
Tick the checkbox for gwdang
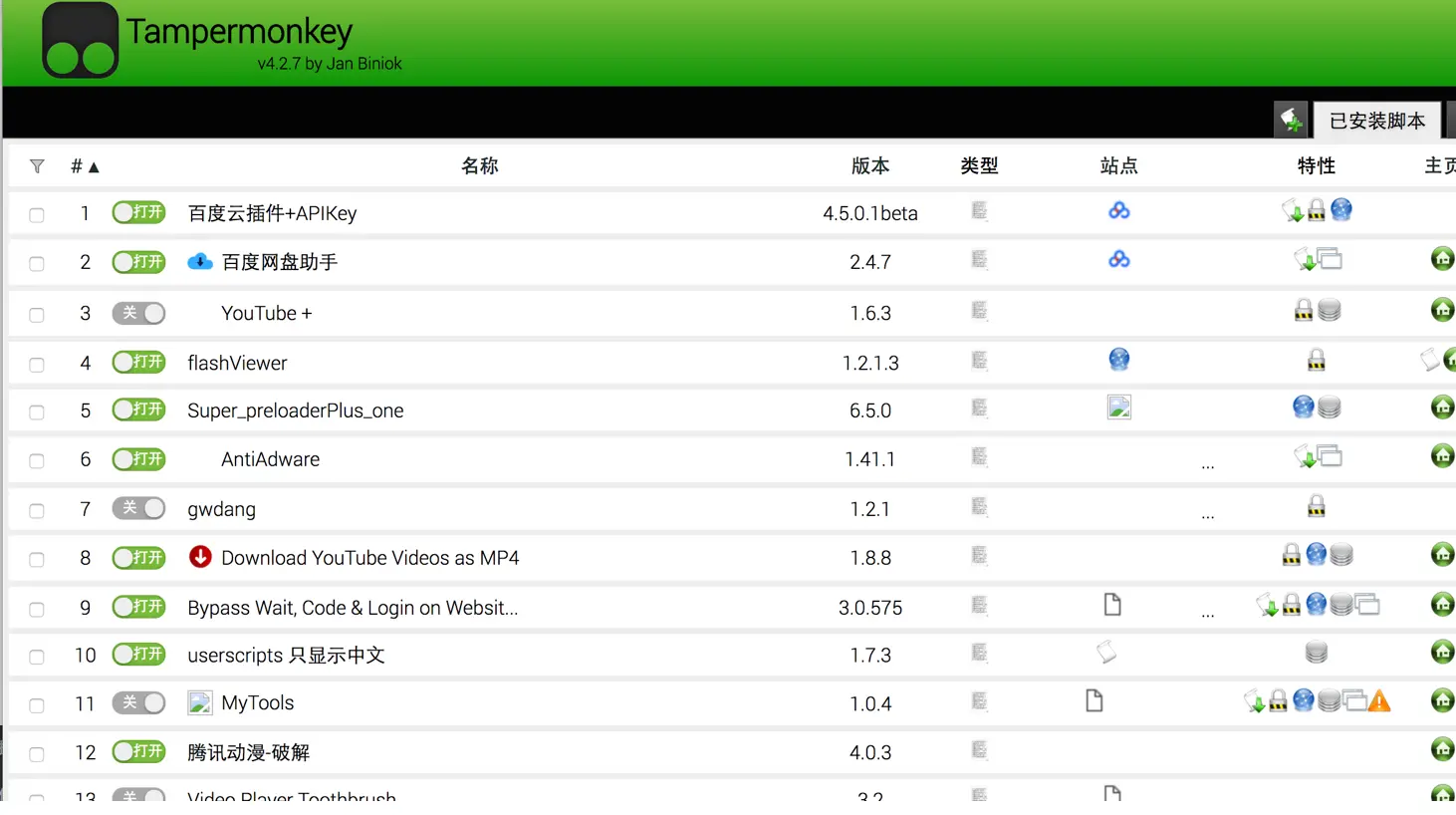coord(37,511)
